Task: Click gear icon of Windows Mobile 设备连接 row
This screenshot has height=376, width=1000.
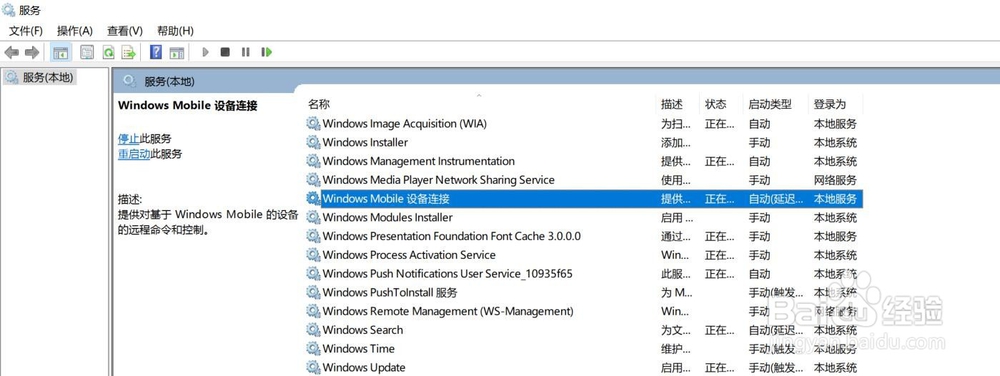Action: pos(313,198)
